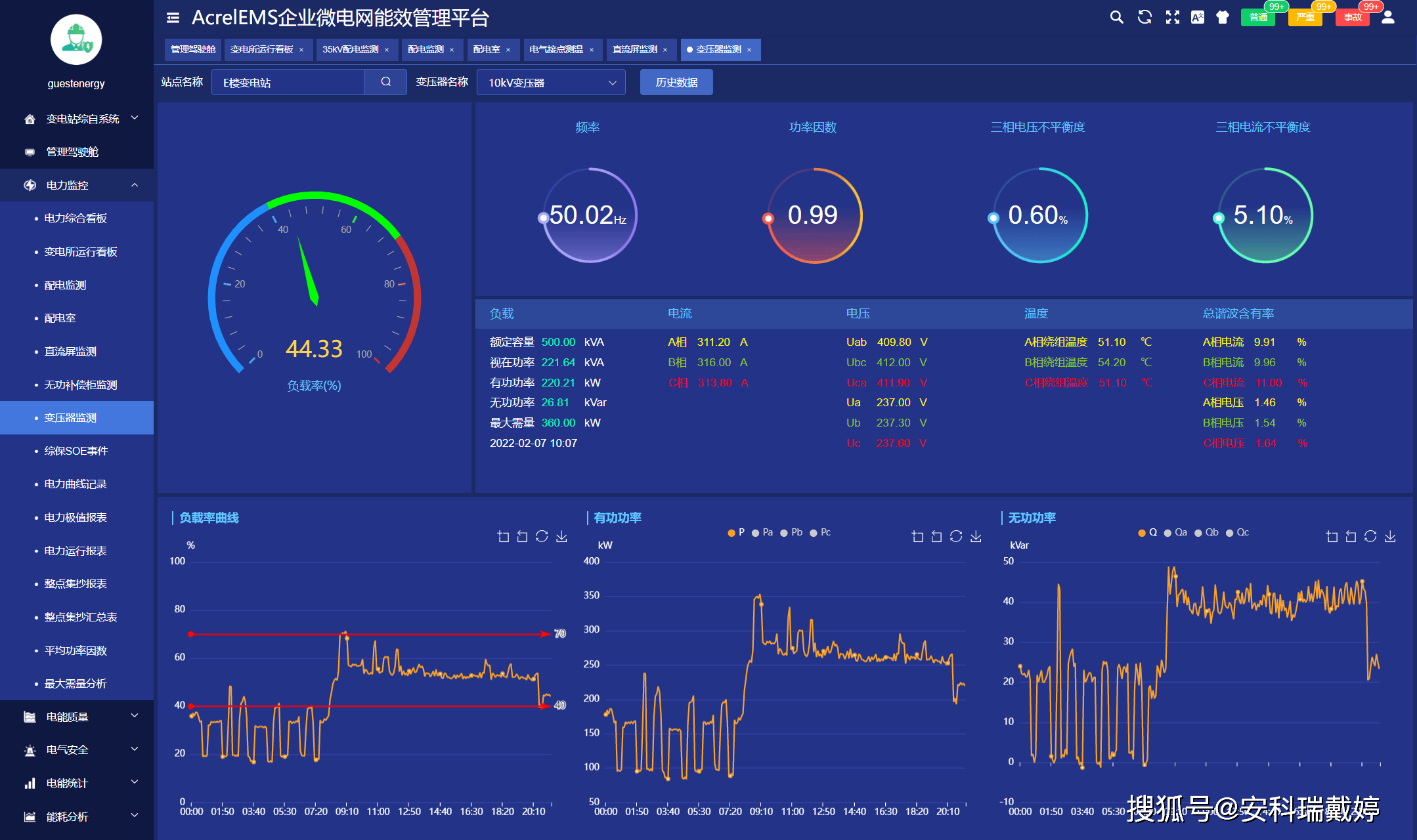1417x840 pixels.
Task: Click the refresh icon in the top bar
Action: pos(1144,17)
